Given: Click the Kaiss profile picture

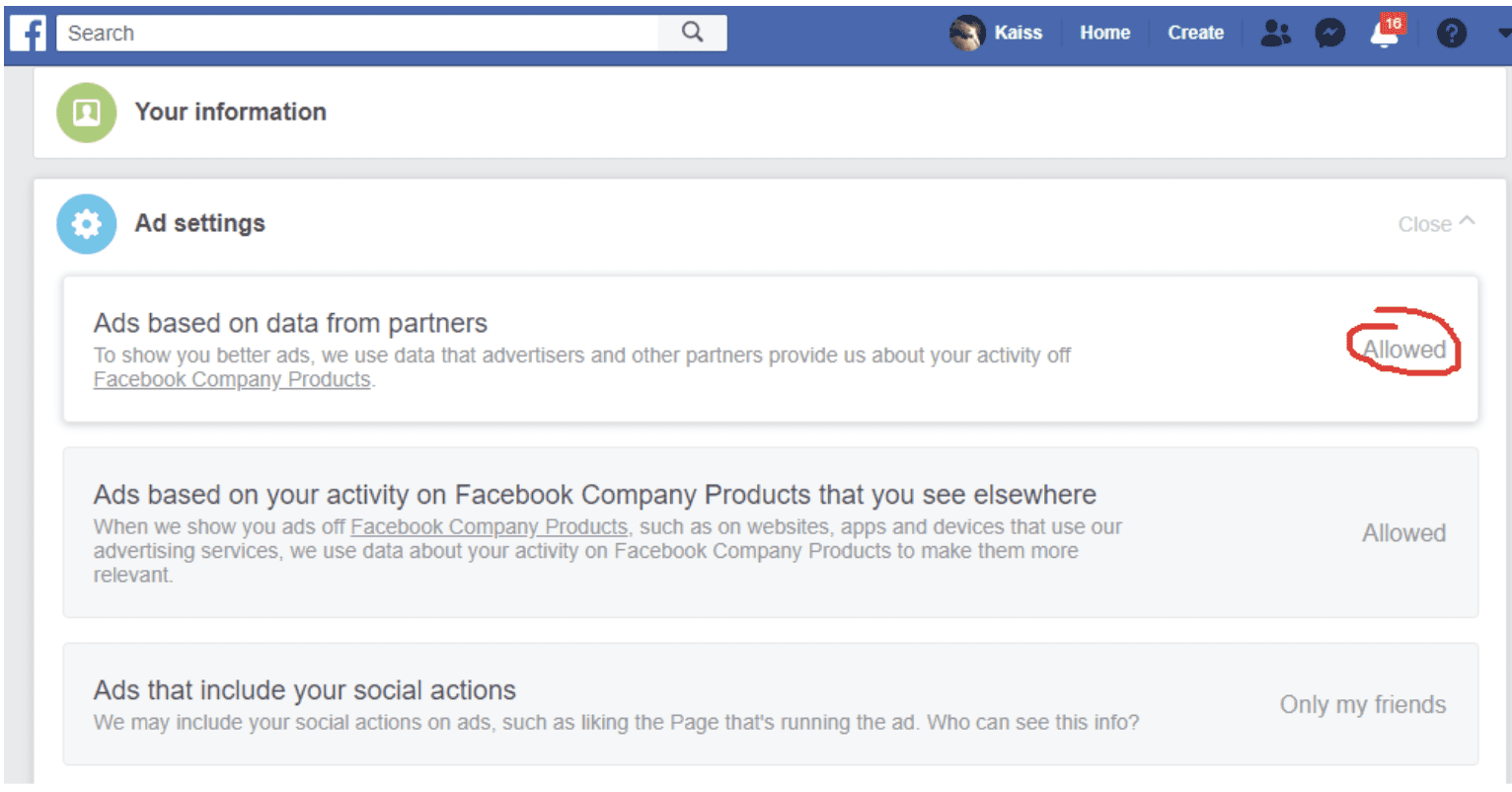Looking at the screenshot, I should tap(966, 34).
